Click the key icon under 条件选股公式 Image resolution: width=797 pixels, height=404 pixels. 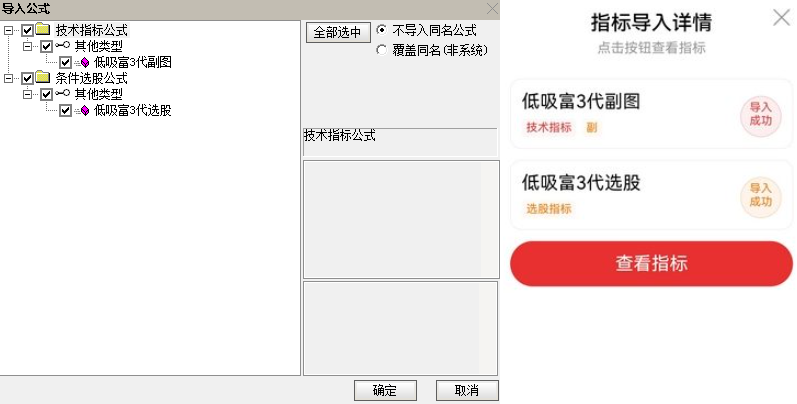(63, 94)
